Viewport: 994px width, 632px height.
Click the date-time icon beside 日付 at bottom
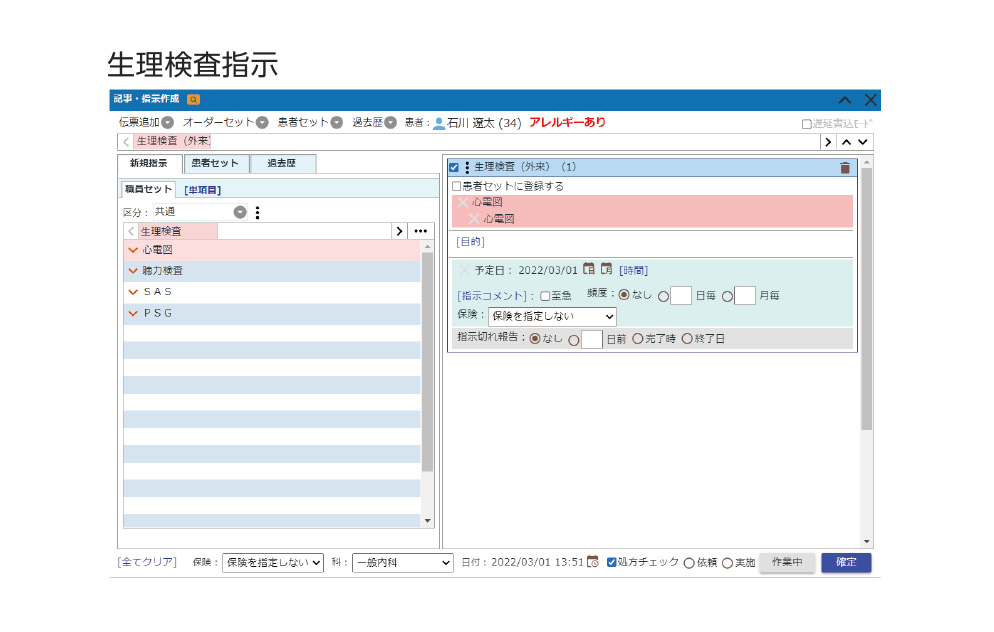pyautogui.click(x=593, y=562)
